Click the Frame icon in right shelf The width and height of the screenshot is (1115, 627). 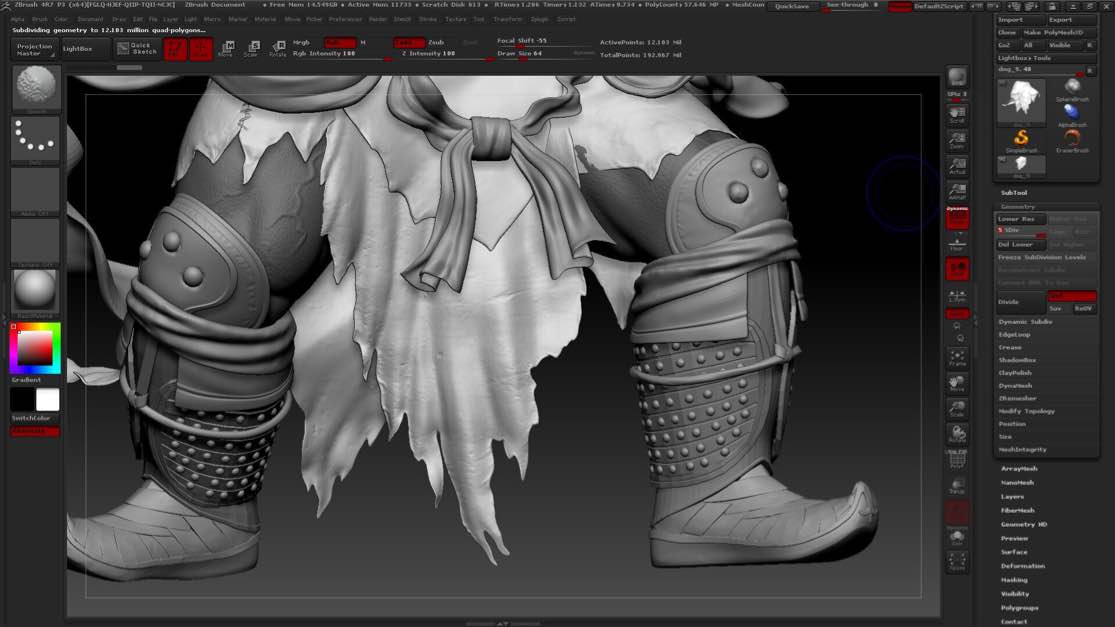(957, 357)
